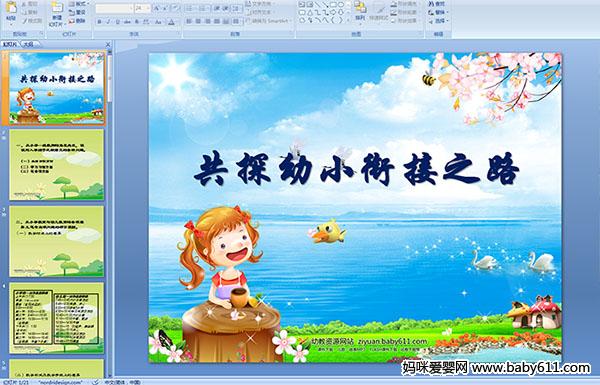
Task: Switch to the Slides tab in the left pane
Action: tap(10, 44)
